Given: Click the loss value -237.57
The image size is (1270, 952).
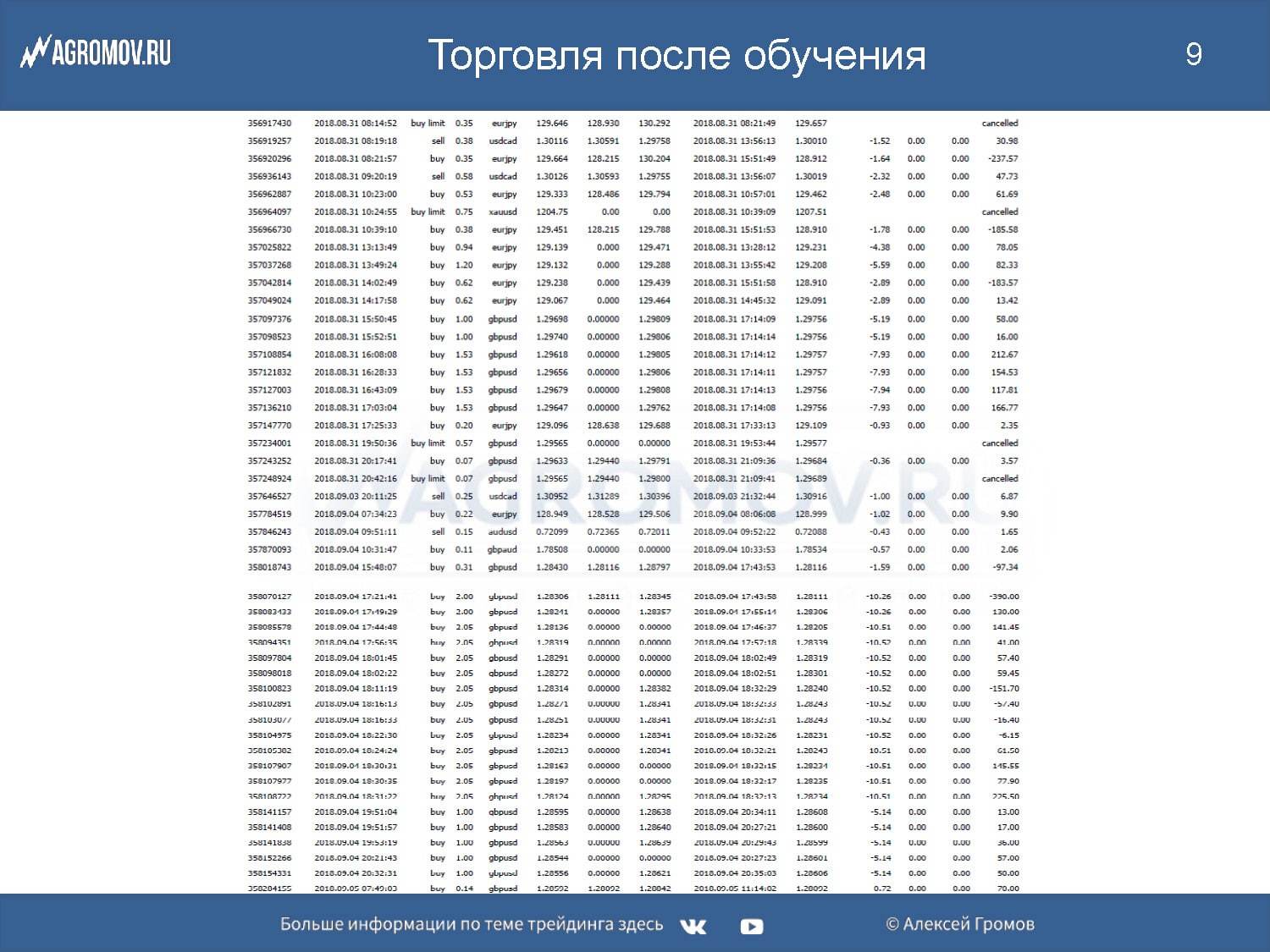Looking at the screenshot, I should [1003, 159].
